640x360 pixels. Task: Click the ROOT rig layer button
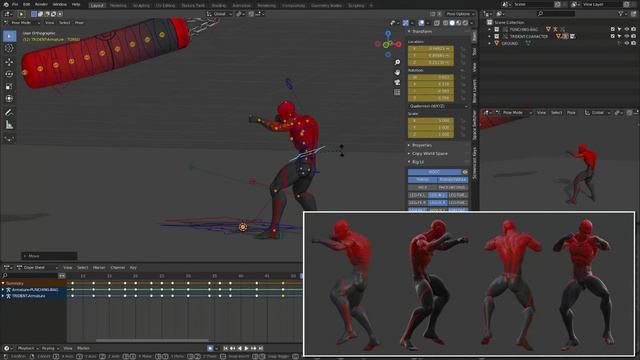click(x=434, y=172)
